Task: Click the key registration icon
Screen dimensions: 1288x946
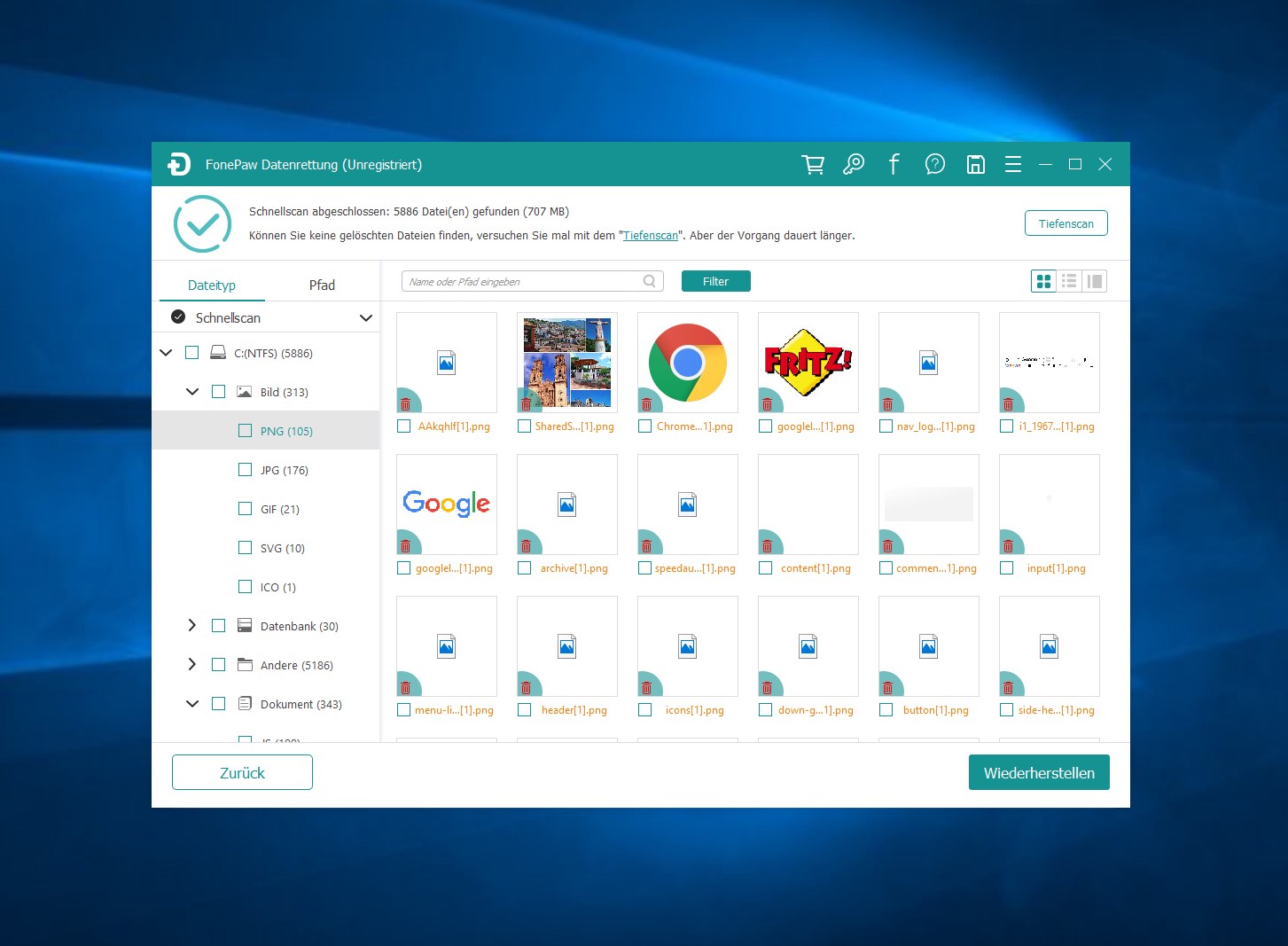Action: tap(854, 164)
